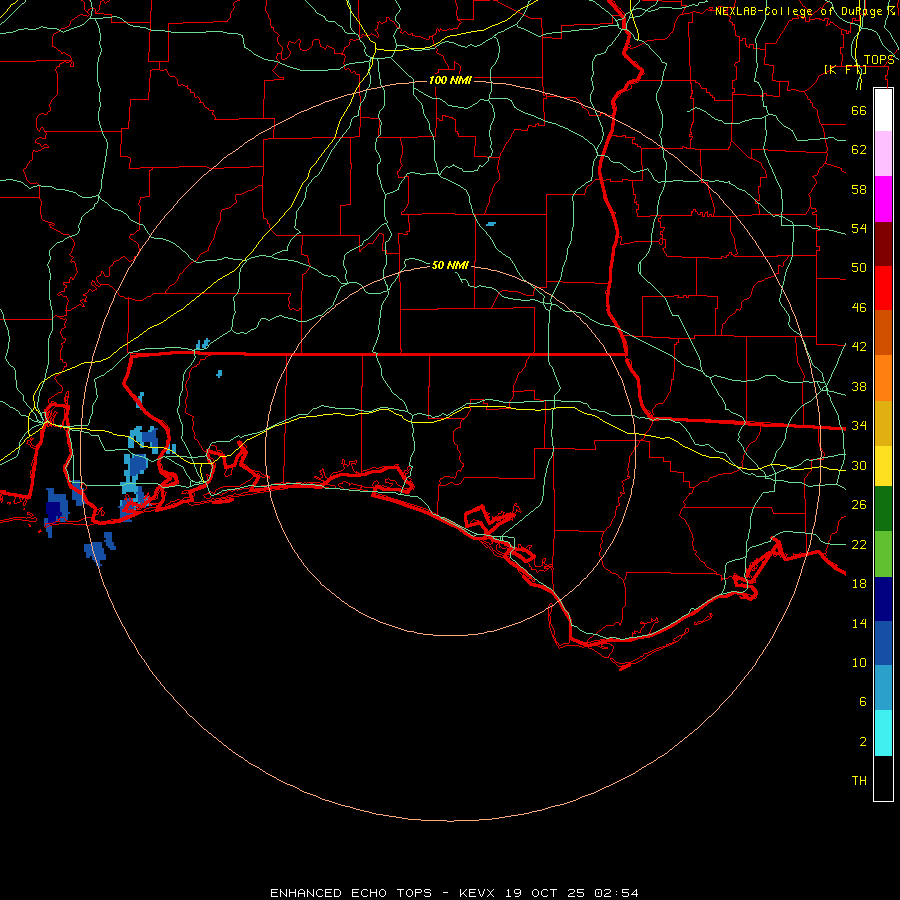Image resolution: width=900 pixels, height=900 pixels.
Task: Click the dark orange 42 kft legend swatch
Action: click(883, 333)
